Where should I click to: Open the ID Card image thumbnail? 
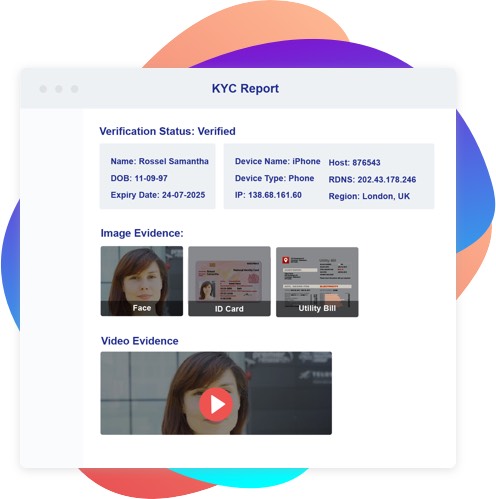[x=229, y=281]
